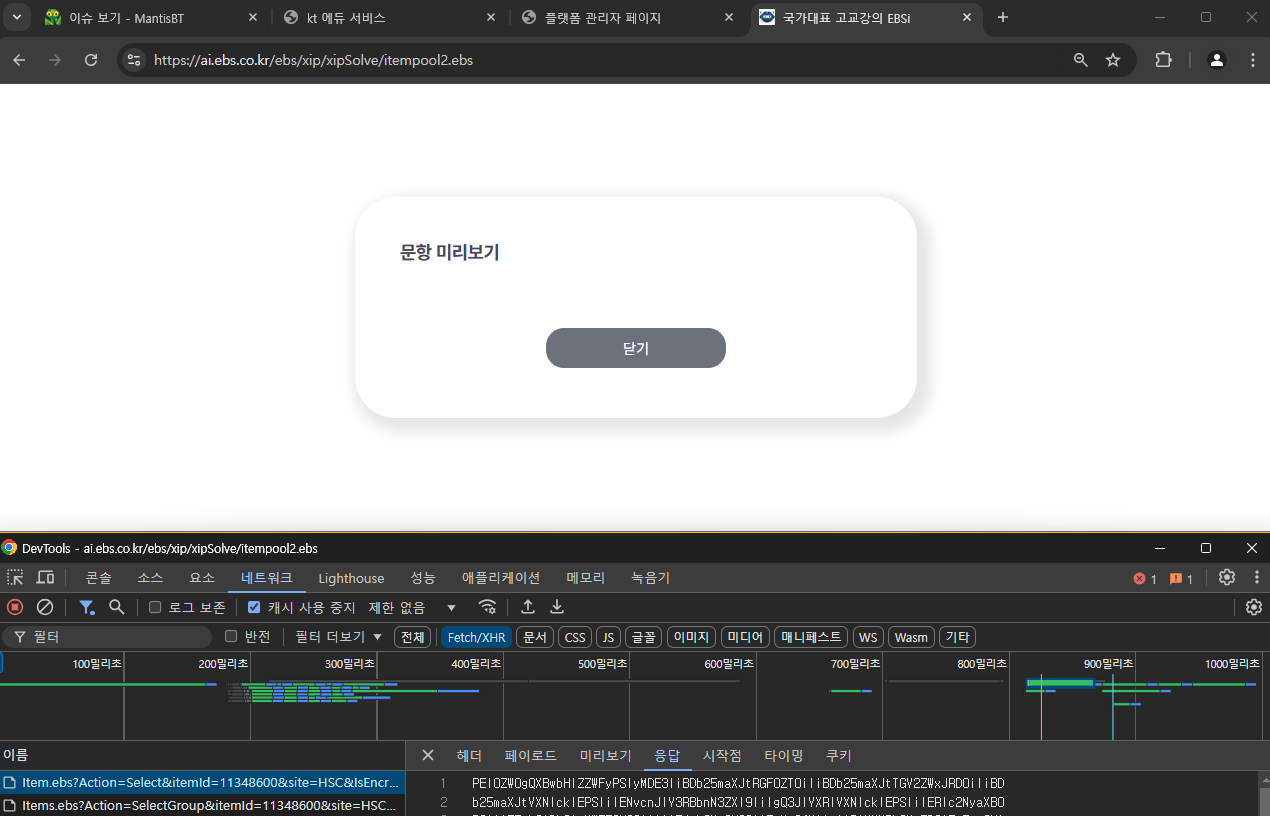
Task: Open the 헤더 tab of the request
Action: 469,756
